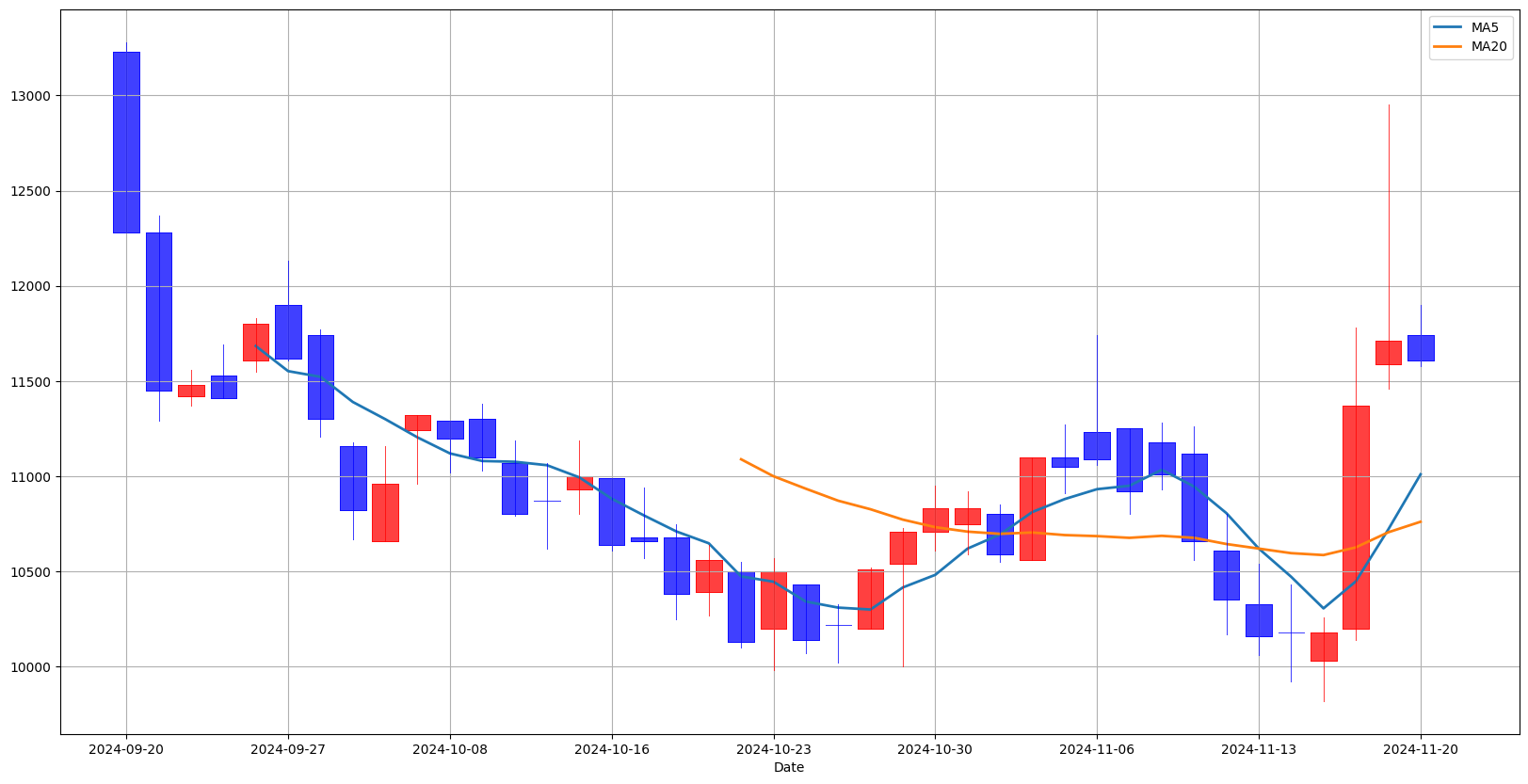Click the 2024-09-27 date tick label

pos(288,749)
